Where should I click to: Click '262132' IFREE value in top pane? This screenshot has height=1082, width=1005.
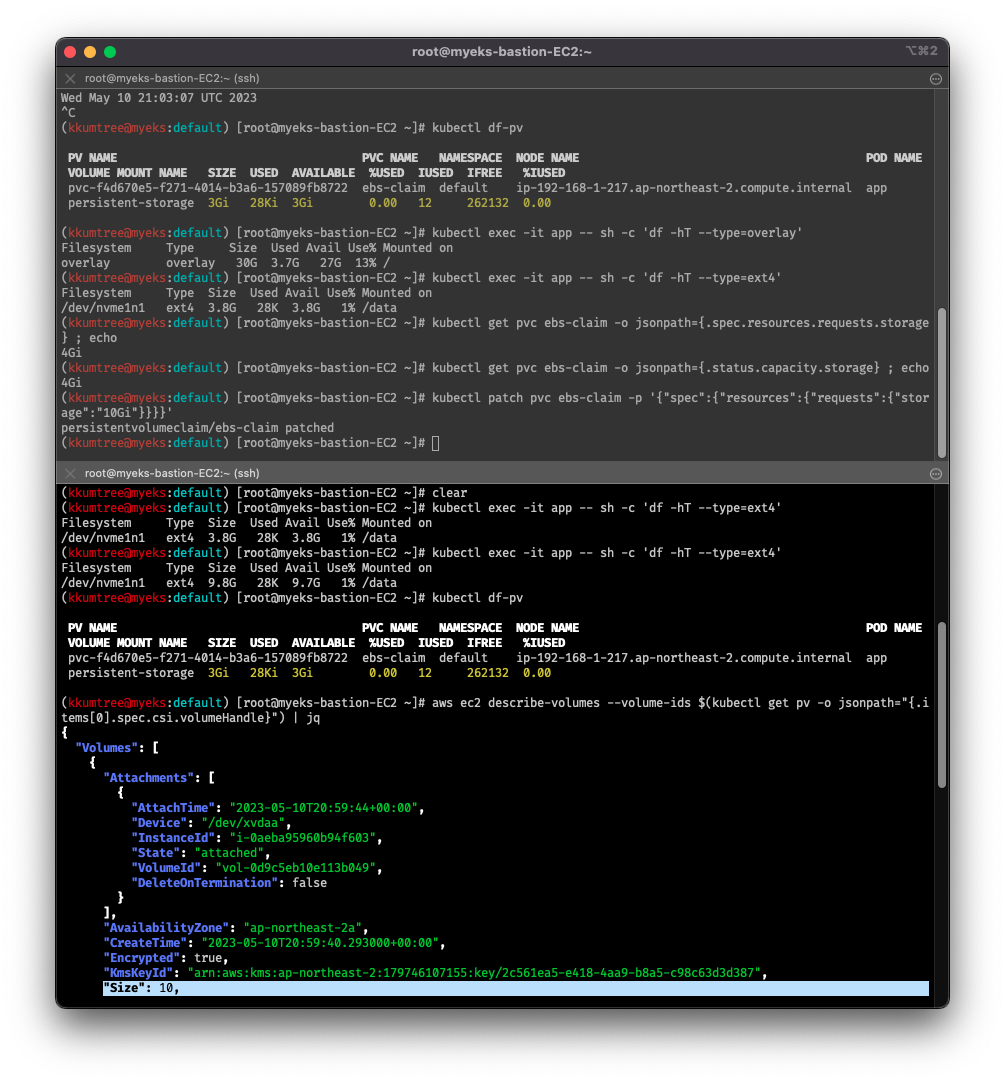[487, 203]
